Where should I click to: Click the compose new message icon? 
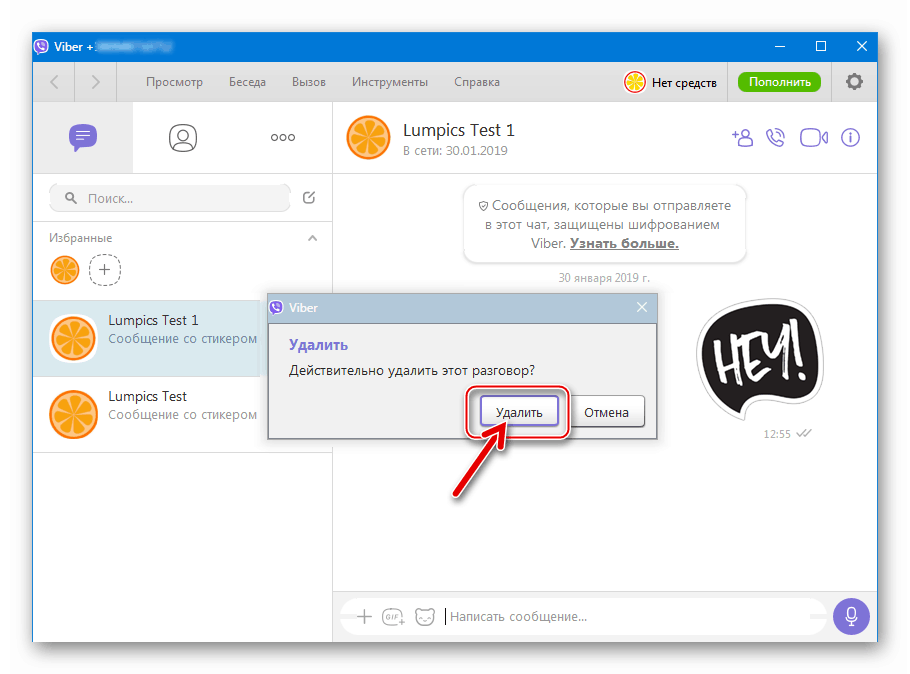(309, 198)
